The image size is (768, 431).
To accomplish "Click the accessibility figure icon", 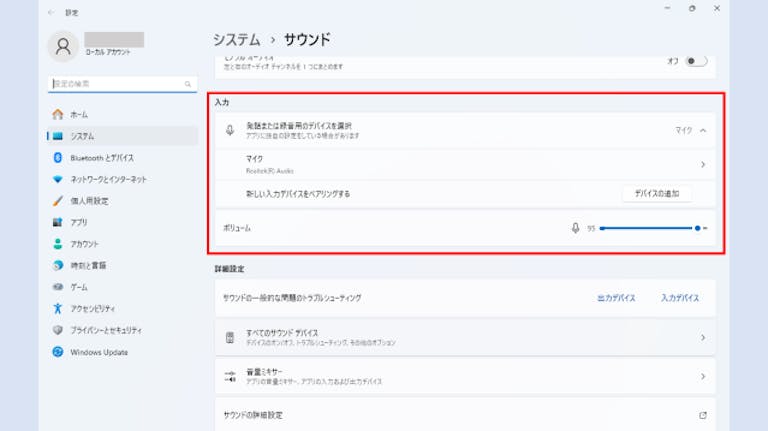I will pyautogui.click(x=58, y=309).
